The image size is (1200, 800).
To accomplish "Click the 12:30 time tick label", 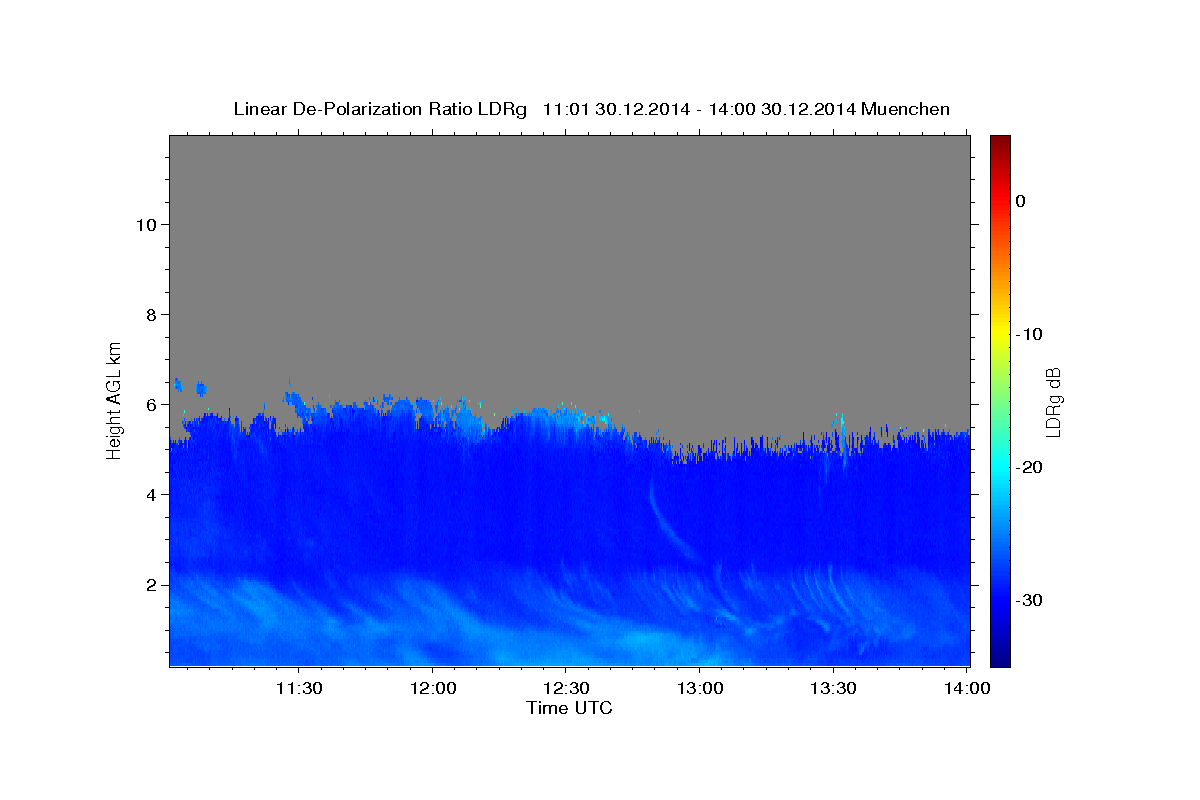I will [565, 688].
